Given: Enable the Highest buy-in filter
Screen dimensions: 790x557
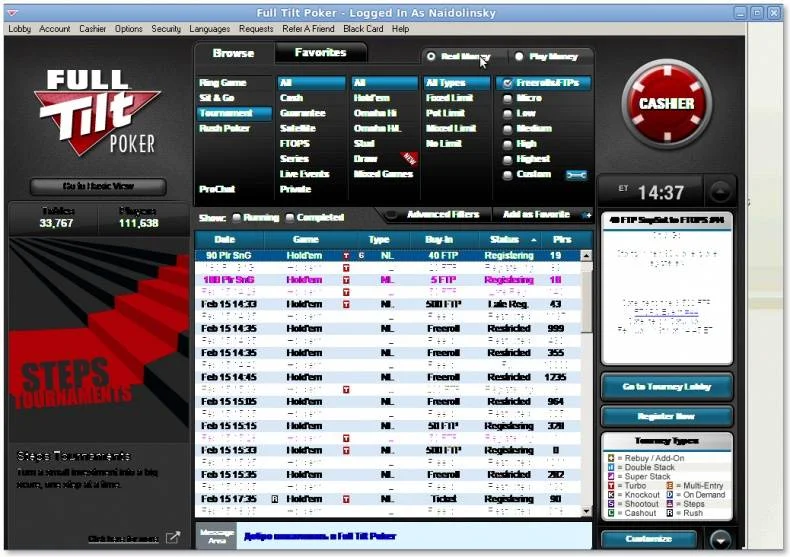Looking at the screenshot, I should [508, 160].
